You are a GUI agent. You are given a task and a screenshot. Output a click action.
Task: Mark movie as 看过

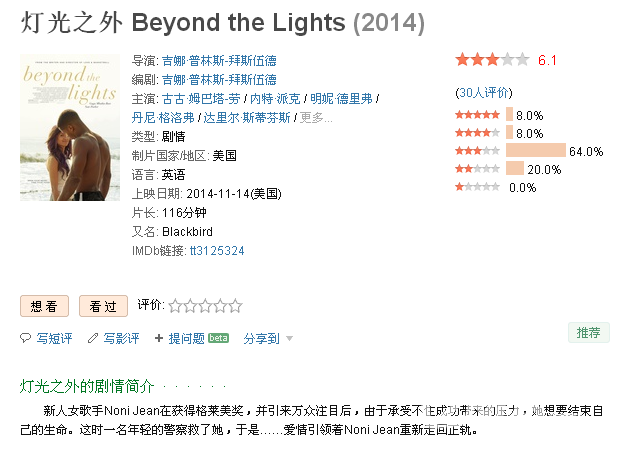(x=103, y=306)
